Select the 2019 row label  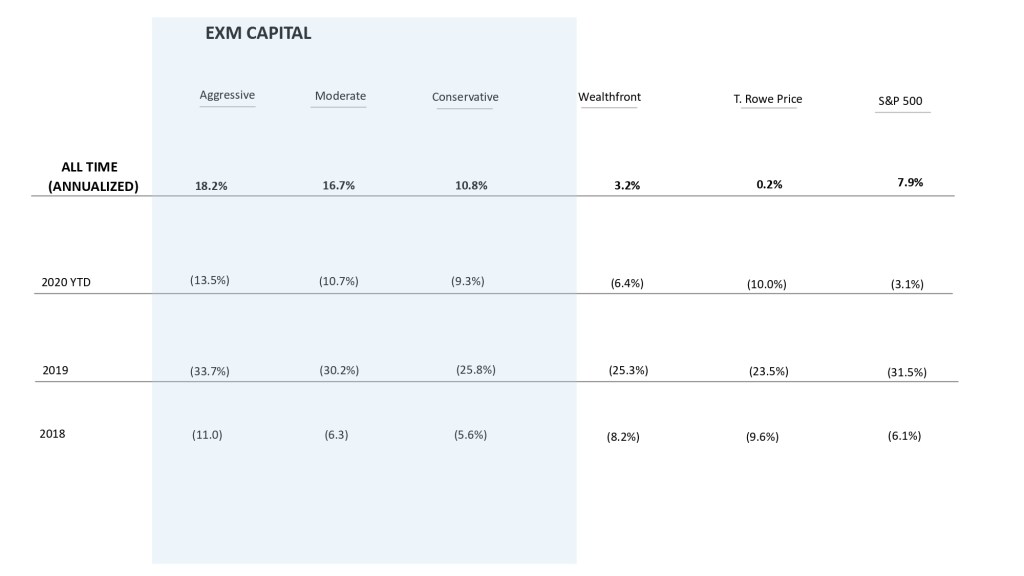[55, 370]
